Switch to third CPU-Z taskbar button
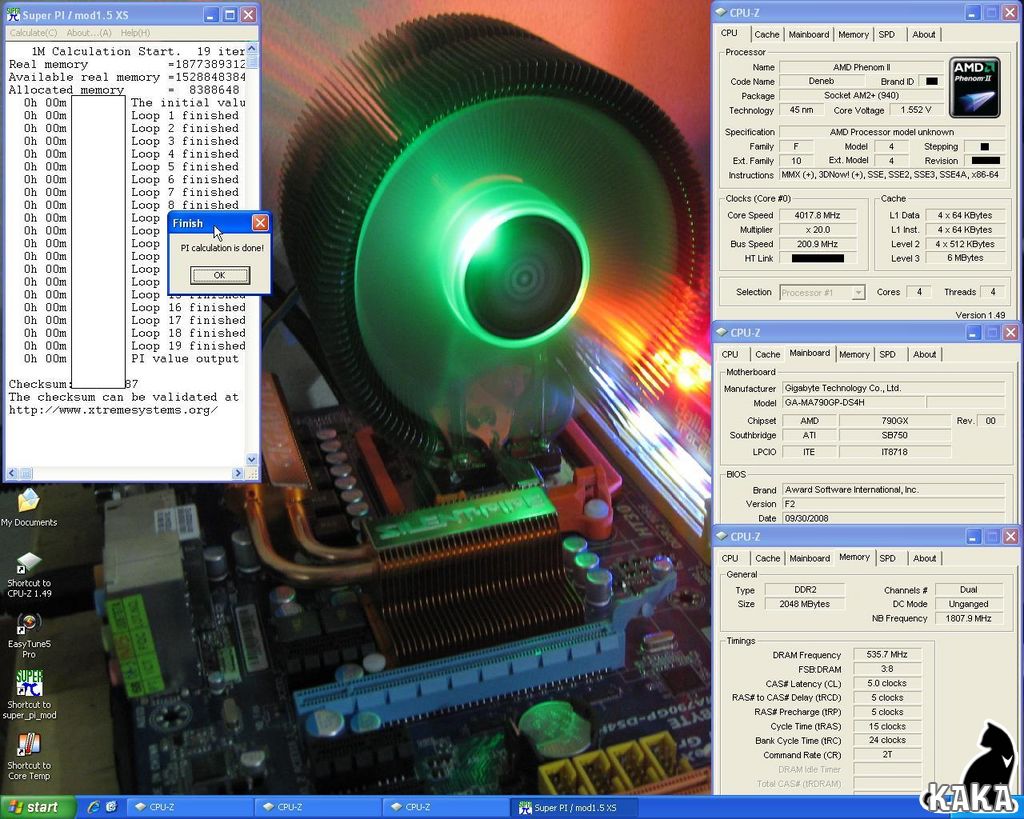The height and width of the screenshot is (819, 1024). pos(445,807)
